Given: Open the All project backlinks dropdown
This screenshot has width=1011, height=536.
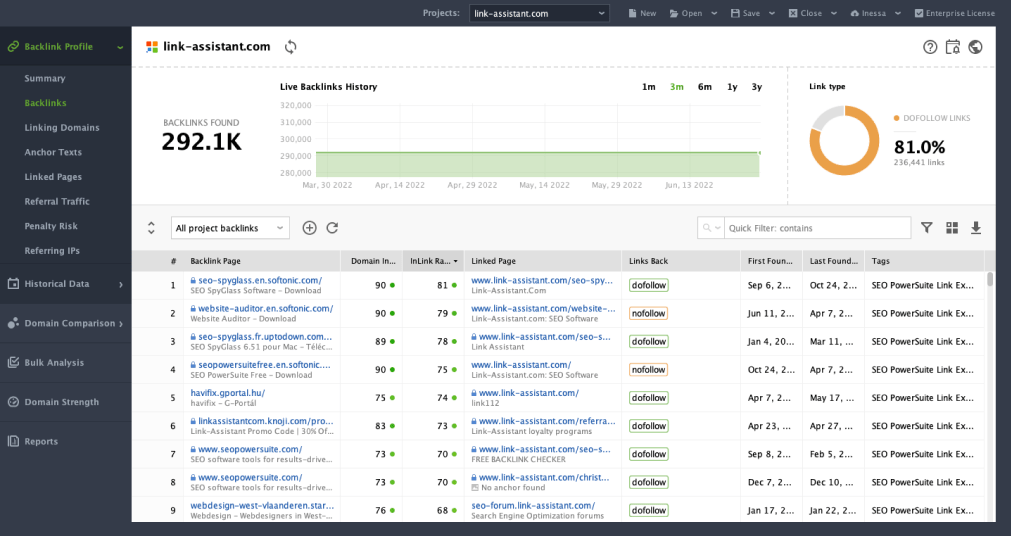Looking at the screenshot, I should point(230,228).
